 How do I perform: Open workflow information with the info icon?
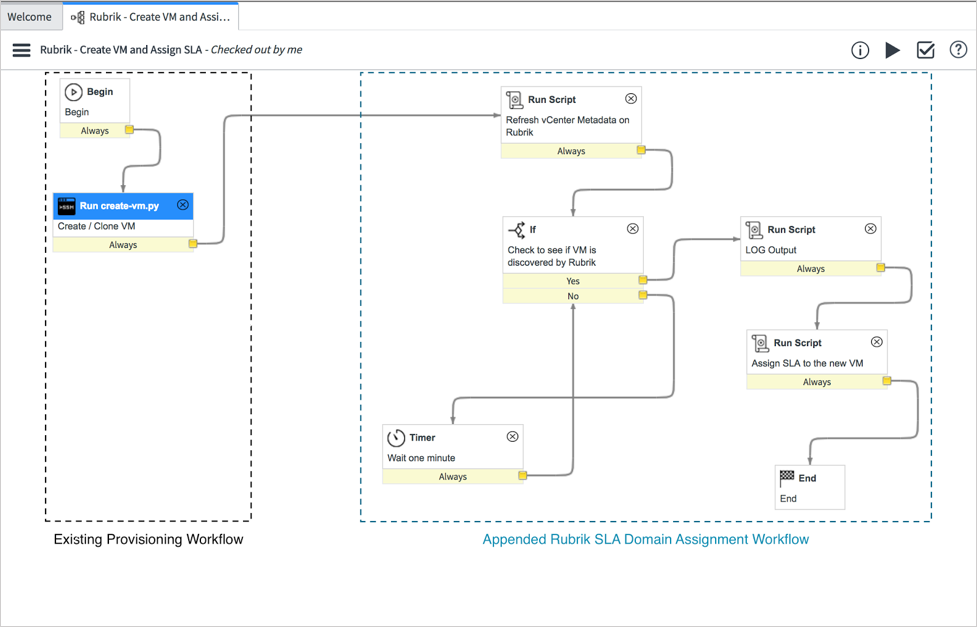coord(860,49)
